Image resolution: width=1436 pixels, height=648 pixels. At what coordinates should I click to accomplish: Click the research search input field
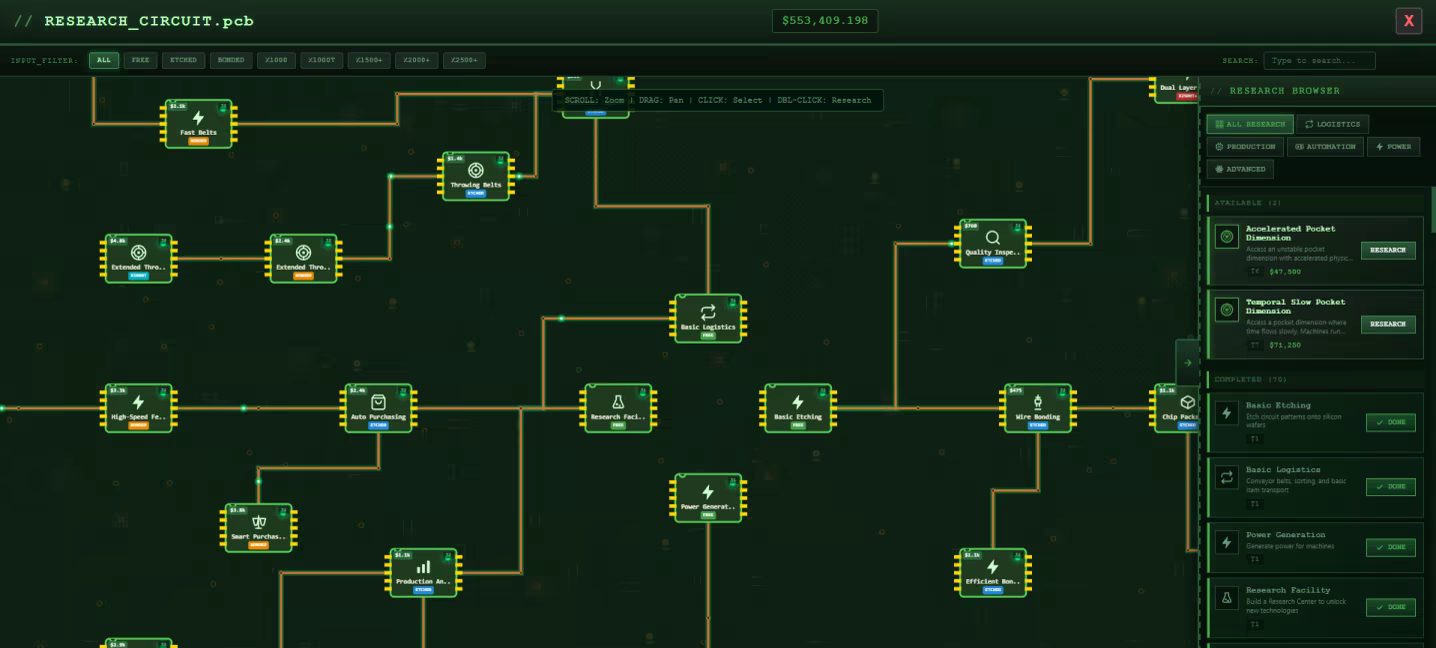1319,61
